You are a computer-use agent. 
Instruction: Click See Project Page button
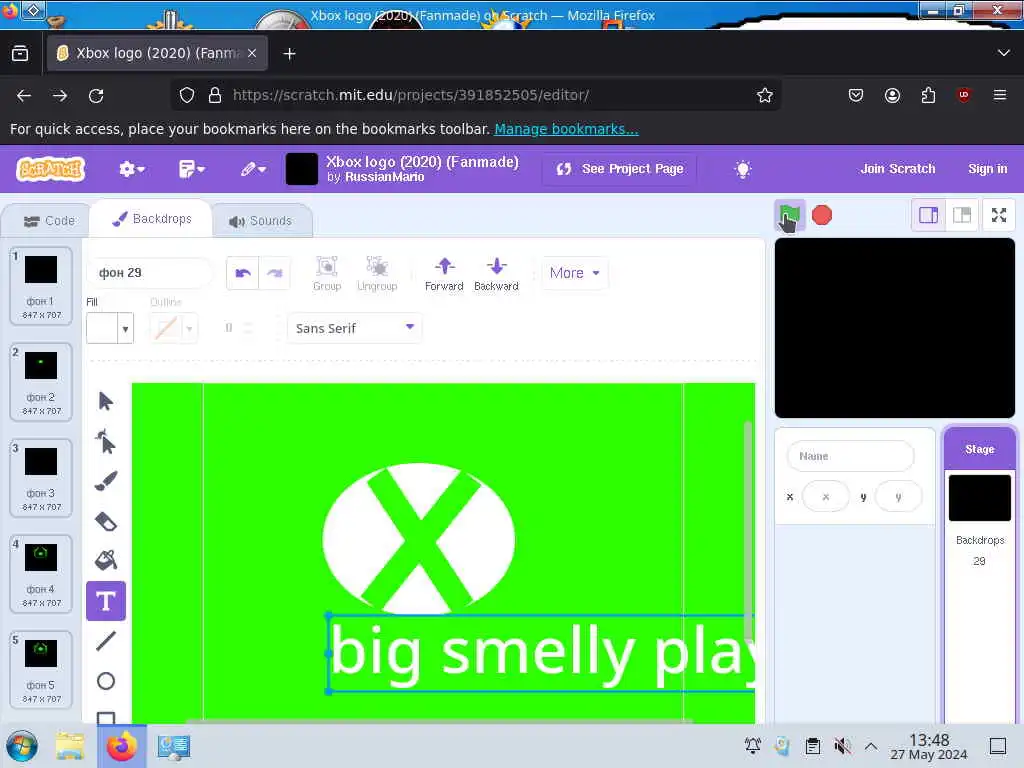619,169
